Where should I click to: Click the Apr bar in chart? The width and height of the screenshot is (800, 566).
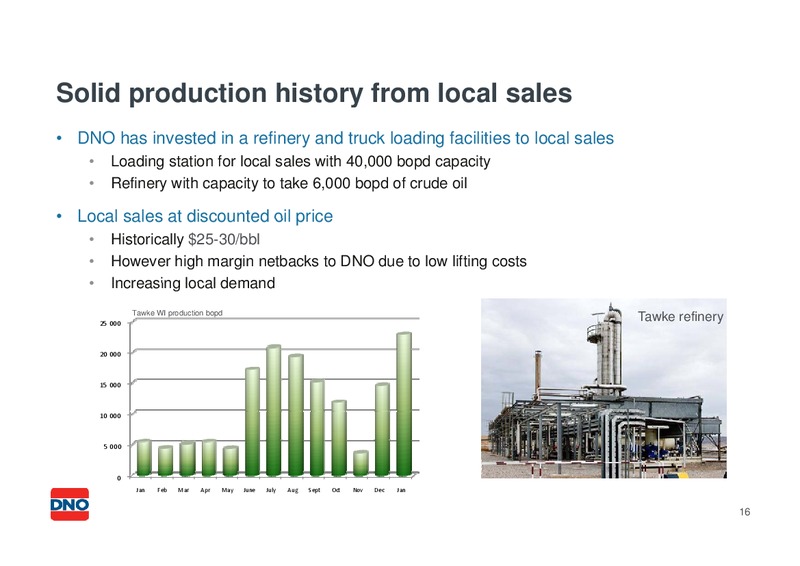click(209, 458)
